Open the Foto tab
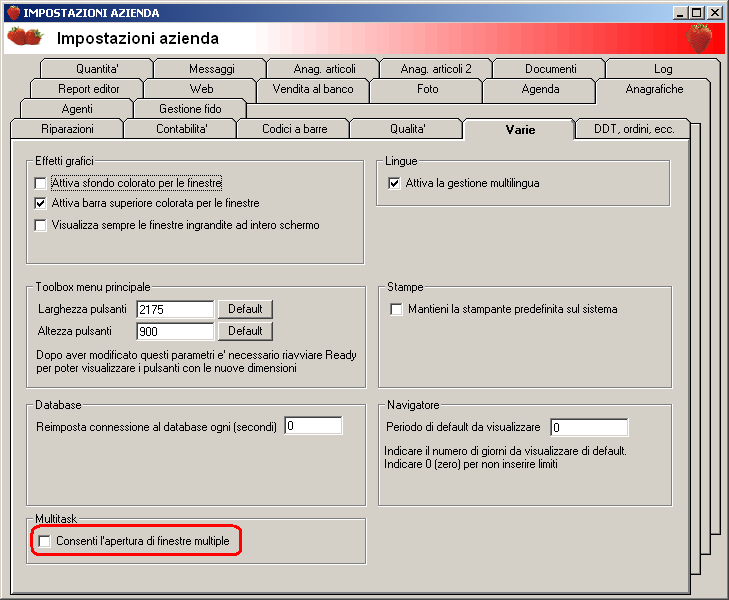Viewport: 729px width, 600px height. tap(427, 89)
